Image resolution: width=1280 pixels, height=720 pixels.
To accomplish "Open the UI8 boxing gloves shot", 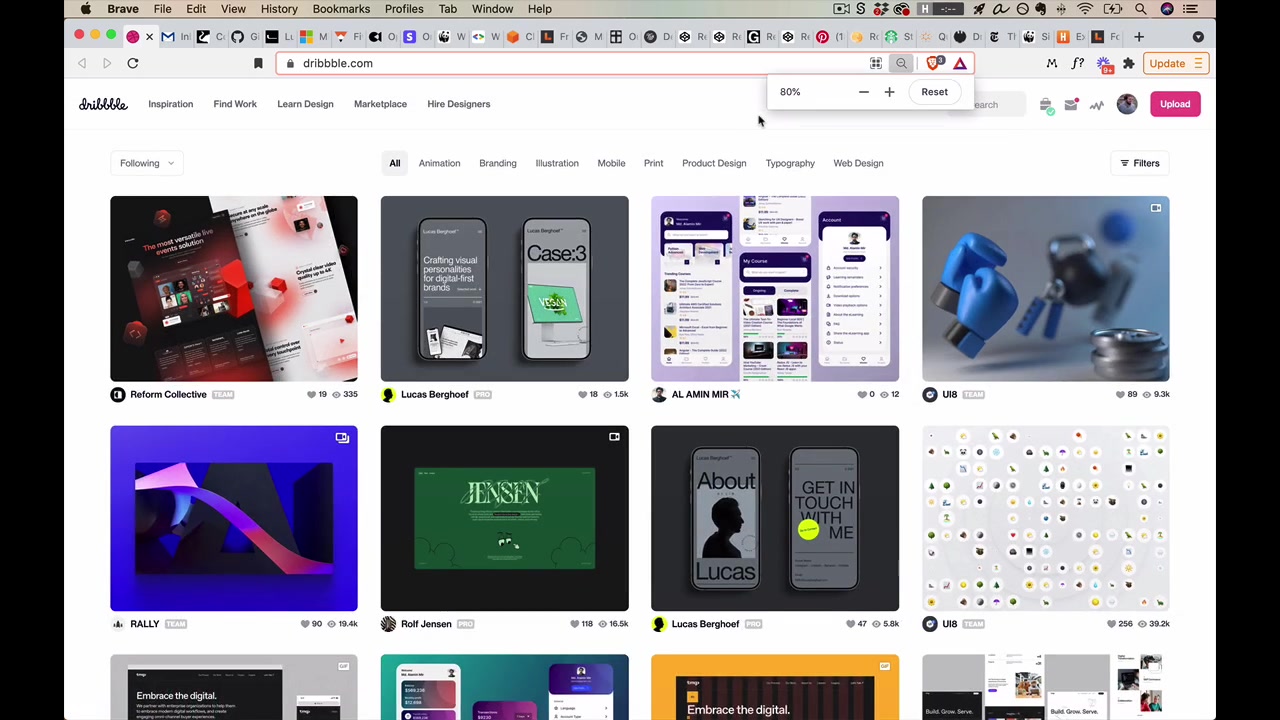I will tap(1046, 289).
